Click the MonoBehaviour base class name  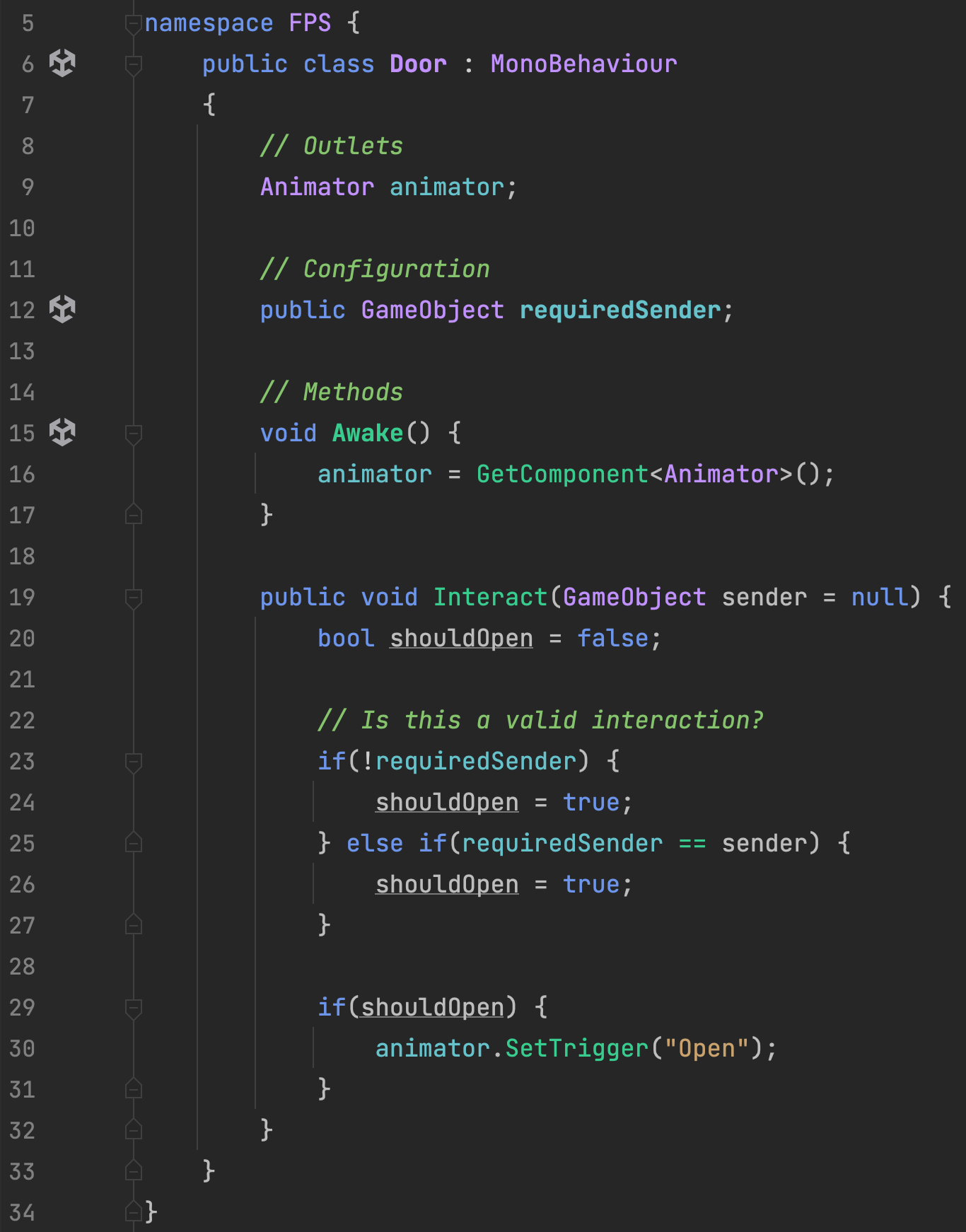pos(583,64)
